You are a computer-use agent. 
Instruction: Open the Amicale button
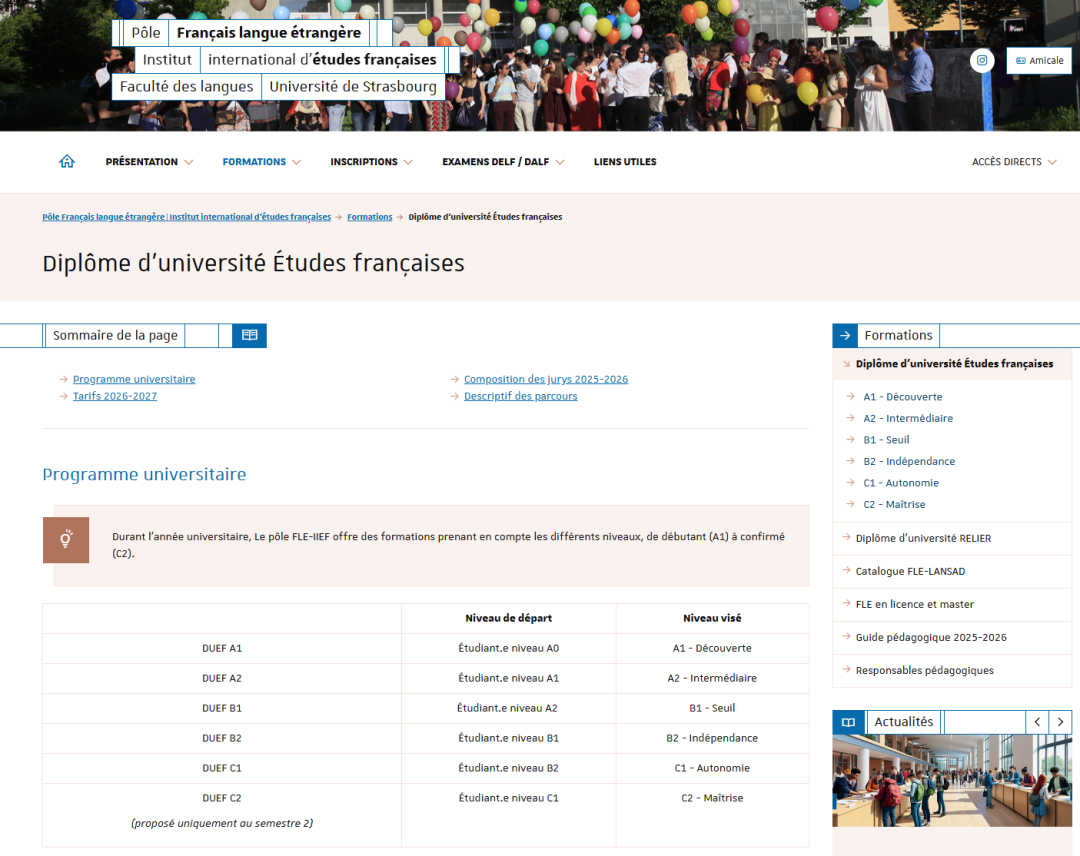pos(1039,61)
